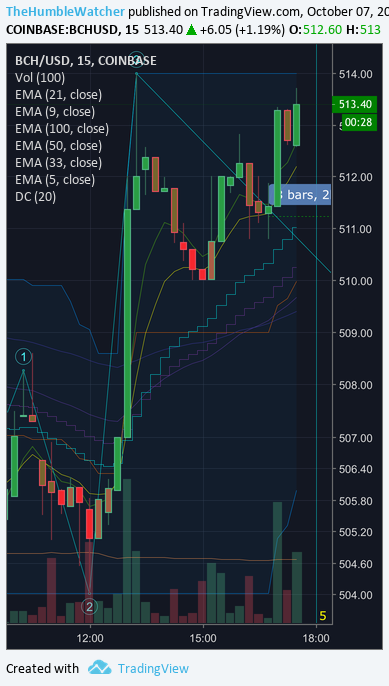Click the 504.00 price axis label
The width and height of the screenshot is (389, 686).
pyautogui.click(x=356, y=595)
